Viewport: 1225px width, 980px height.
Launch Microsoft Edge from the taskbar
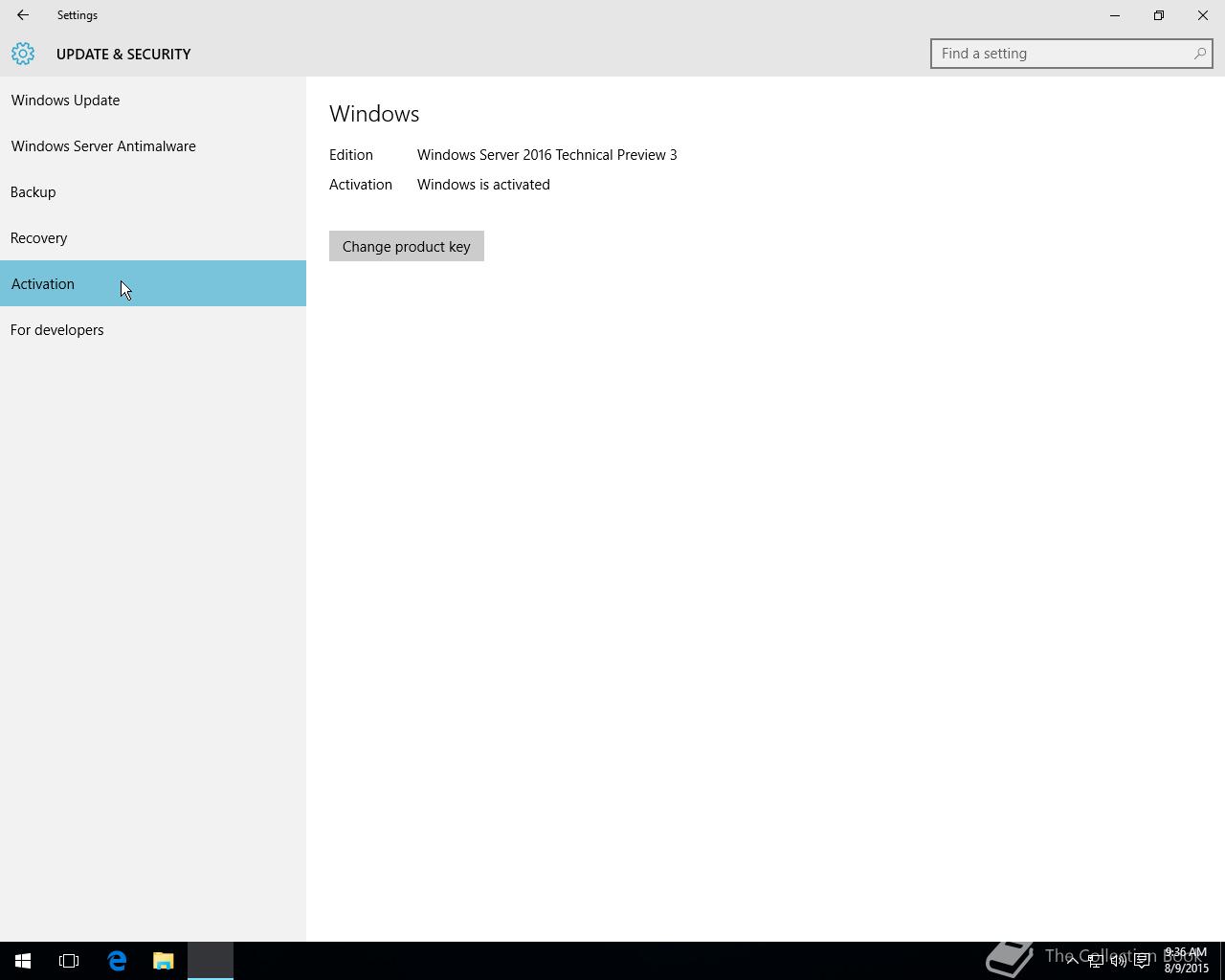(x=117, y=961)
